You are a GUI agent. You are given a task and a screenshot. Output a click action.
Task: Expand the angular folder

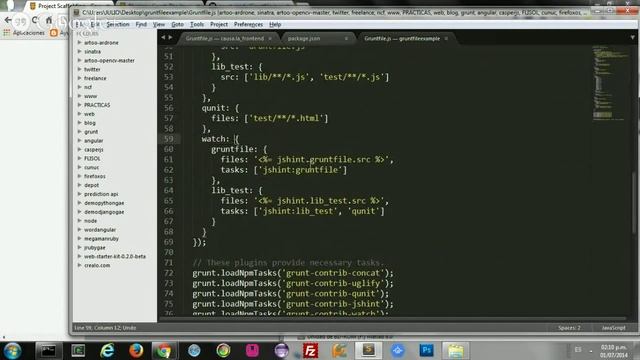pos(80,140)
